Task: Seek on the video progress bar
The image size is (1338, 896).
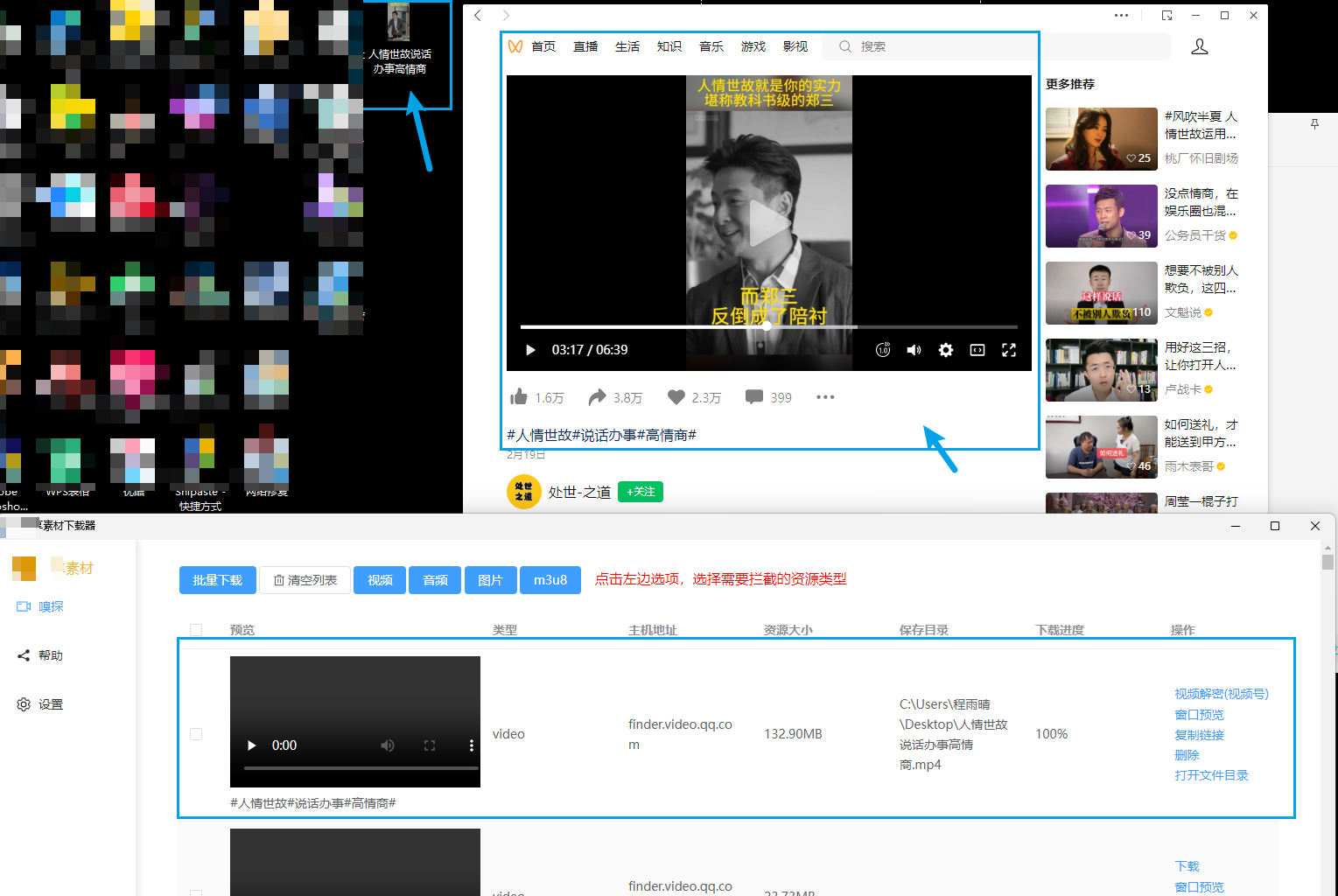Action: point(769,326)
